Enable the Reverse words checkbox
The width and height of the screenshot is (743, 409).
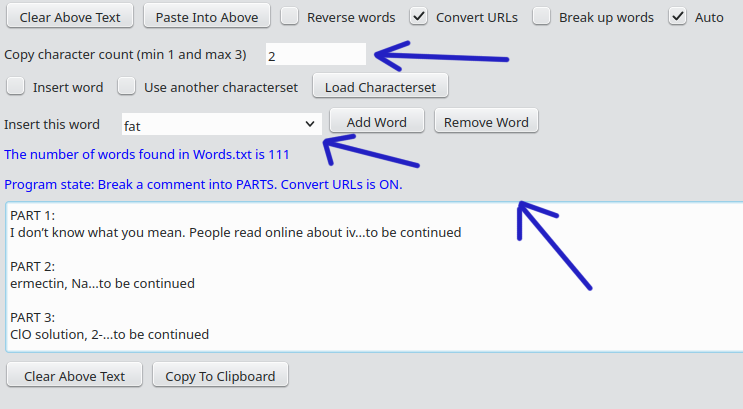tap(289, 17)
